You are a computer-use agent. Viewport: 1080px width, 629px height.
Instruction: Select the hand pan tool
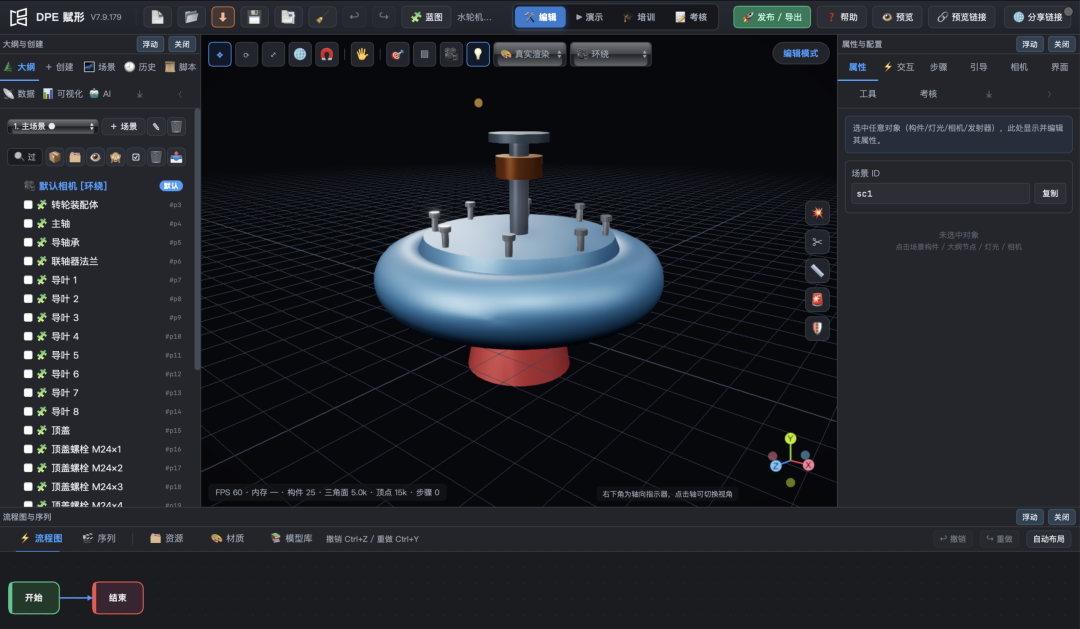(362, 54)
